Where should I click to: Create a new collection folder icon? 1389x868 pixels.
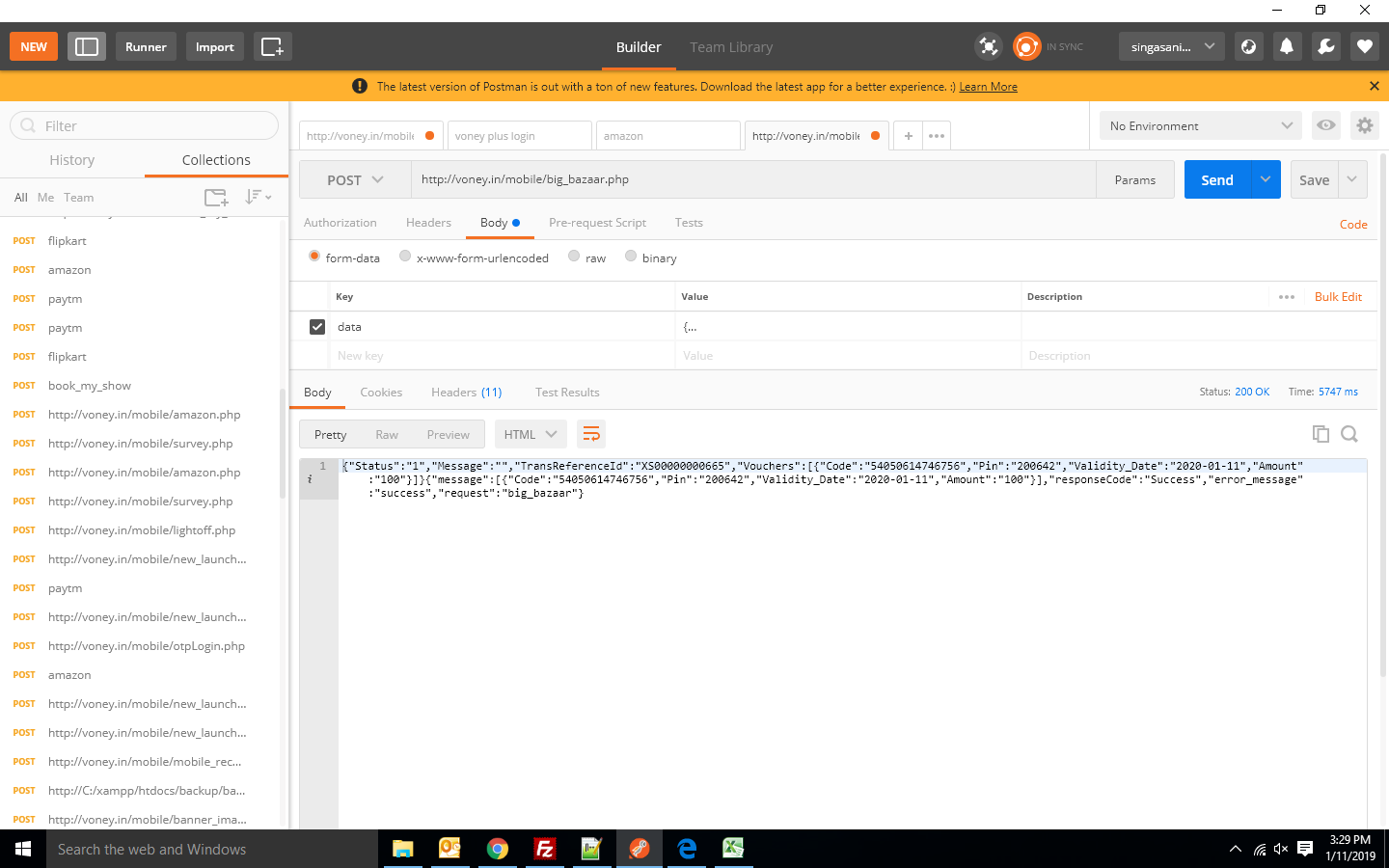[216, 198]
